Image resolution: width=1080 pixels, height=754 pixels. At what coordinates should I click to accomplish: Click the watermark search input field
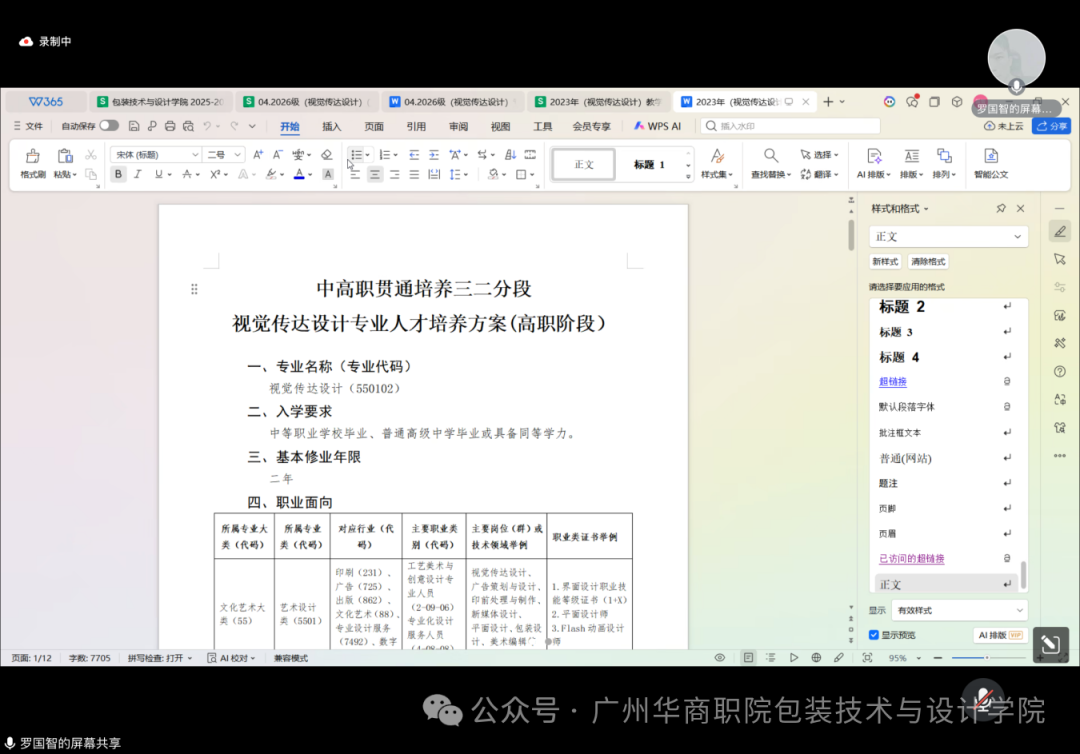pos(790,126)
